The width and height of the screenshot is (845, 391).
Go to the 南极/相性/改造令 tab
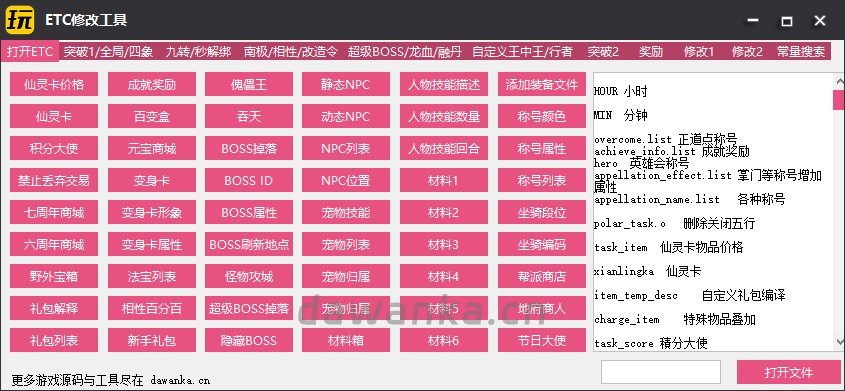pyautogui.click(x=290, y=52)
